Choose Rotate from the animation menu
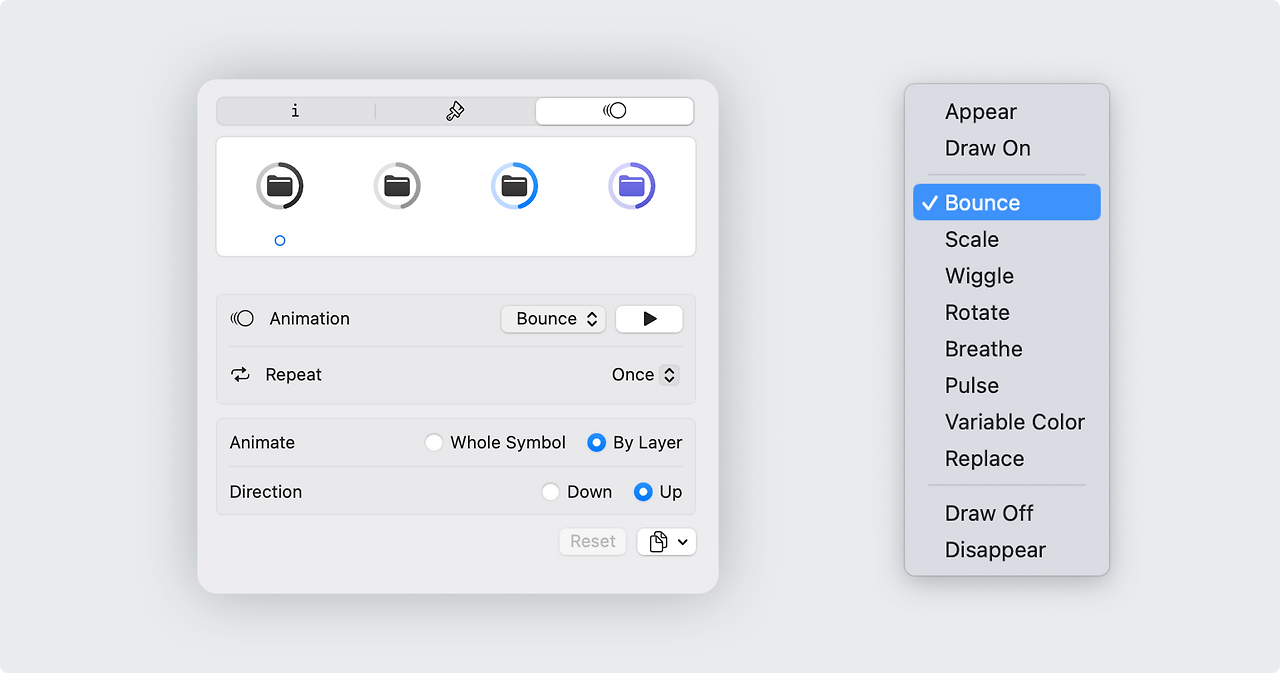The height and width of the screenshot is (673, 1280). click(x=1007, y=313)
